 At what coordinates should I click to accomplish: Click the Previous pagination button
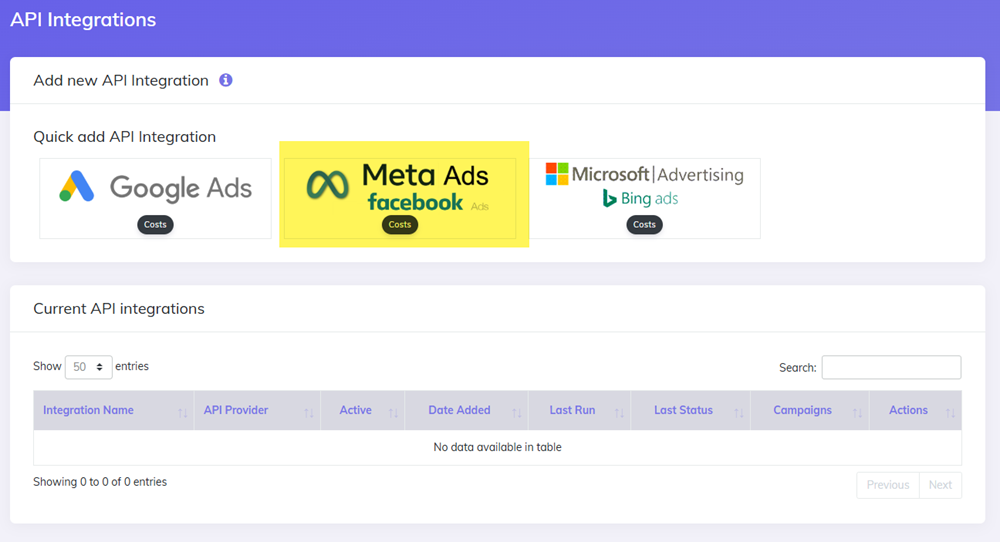click(888, 485)
